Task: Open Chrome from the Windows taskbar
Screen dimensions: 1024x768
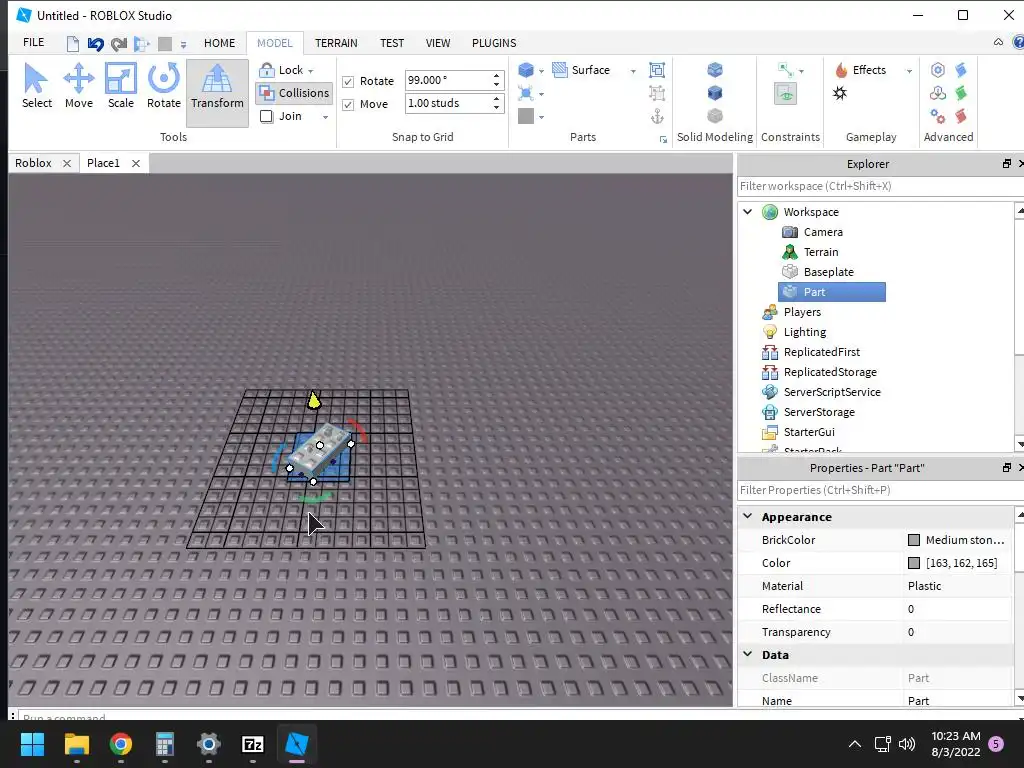Action: [x=121, y=744]
